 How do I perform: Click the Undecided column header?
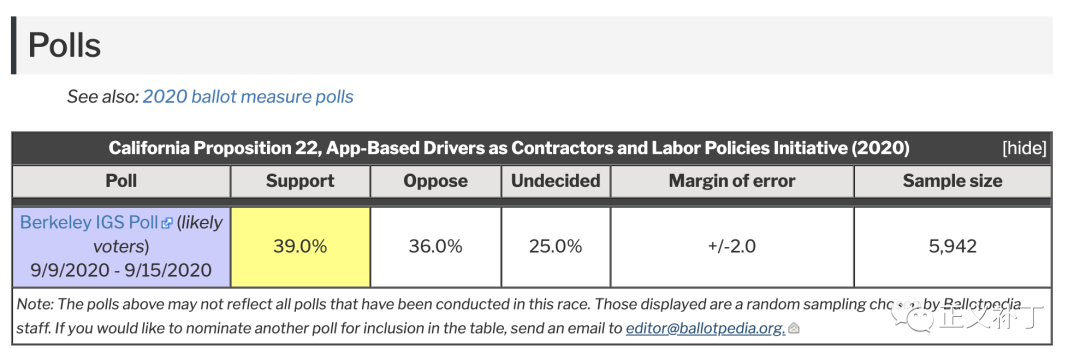click(555, 181)
